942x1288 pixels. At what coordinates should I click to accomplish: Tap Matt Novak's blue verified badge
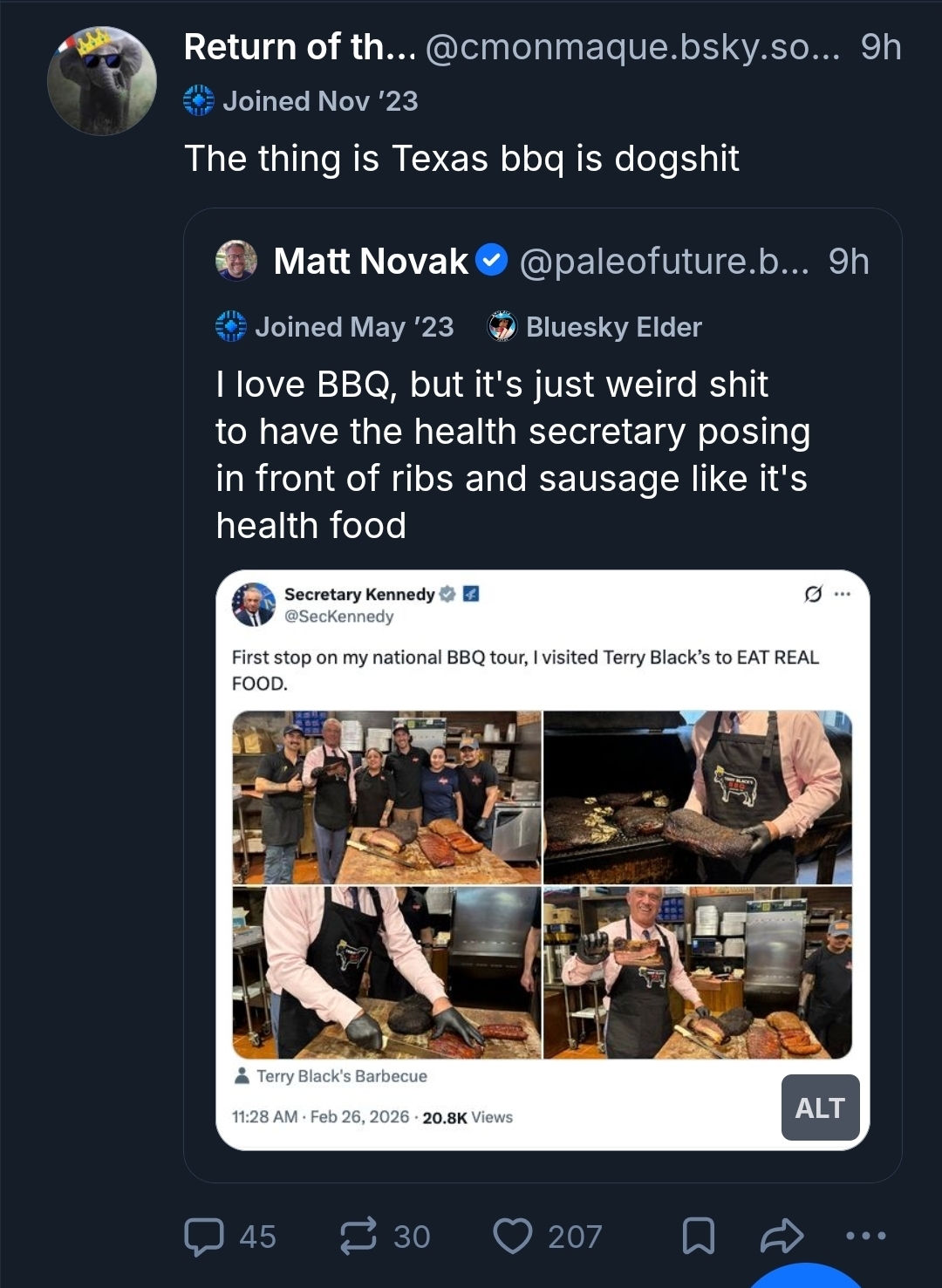(x=493, y=260)
